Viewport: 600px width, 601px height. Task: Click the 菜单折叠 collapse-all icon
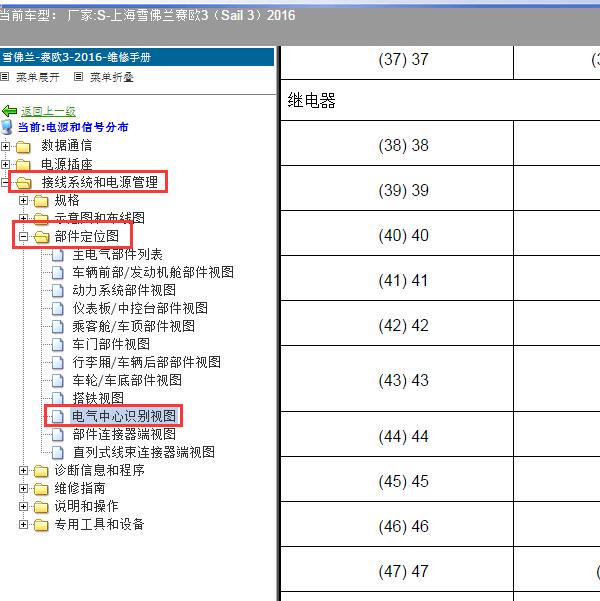78,77
